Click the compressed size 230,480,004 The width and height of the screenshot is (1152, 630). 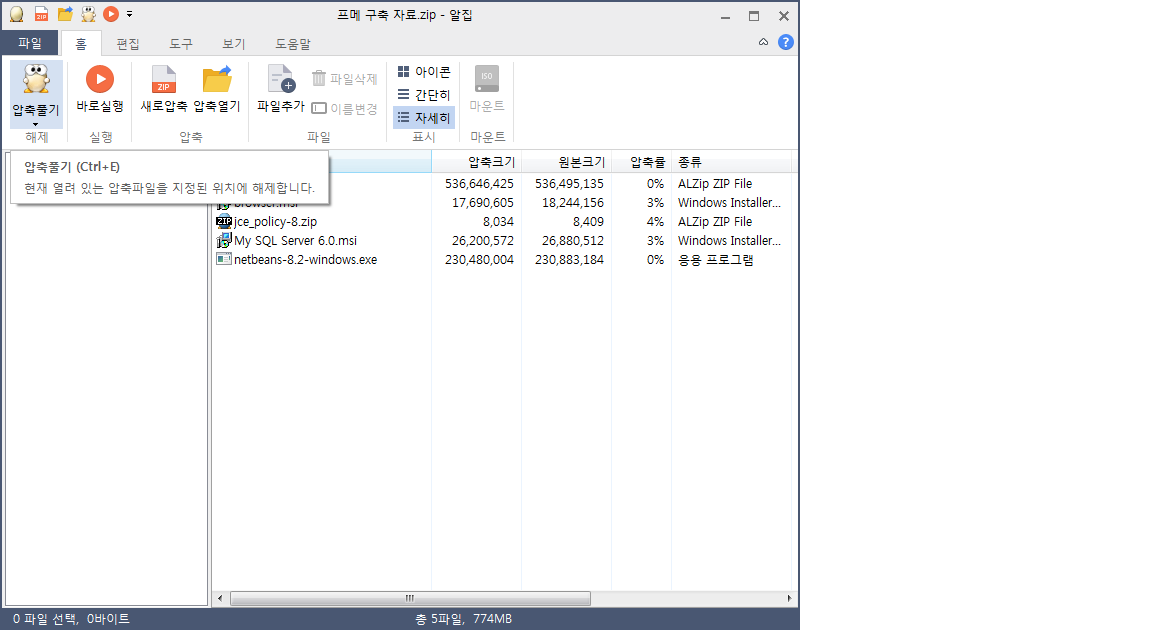(479, 260)
